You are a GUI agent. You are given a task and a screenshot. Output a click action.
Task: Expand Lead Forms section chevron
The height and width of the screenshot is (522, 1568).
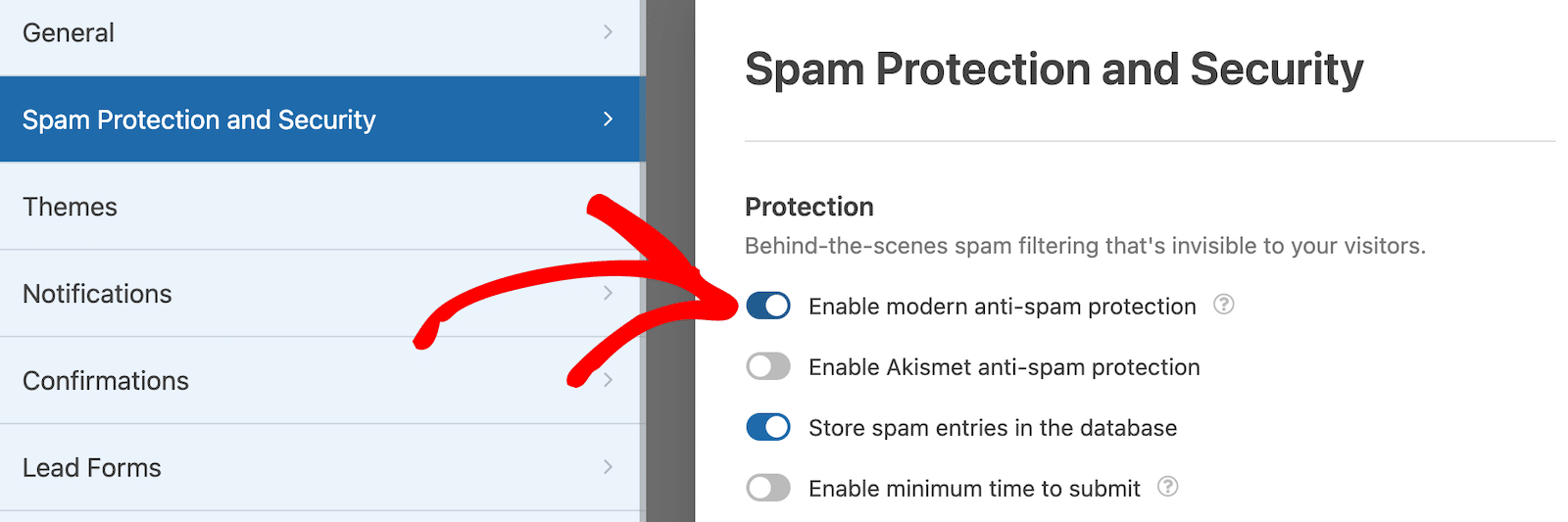click(x=608, y=467)
